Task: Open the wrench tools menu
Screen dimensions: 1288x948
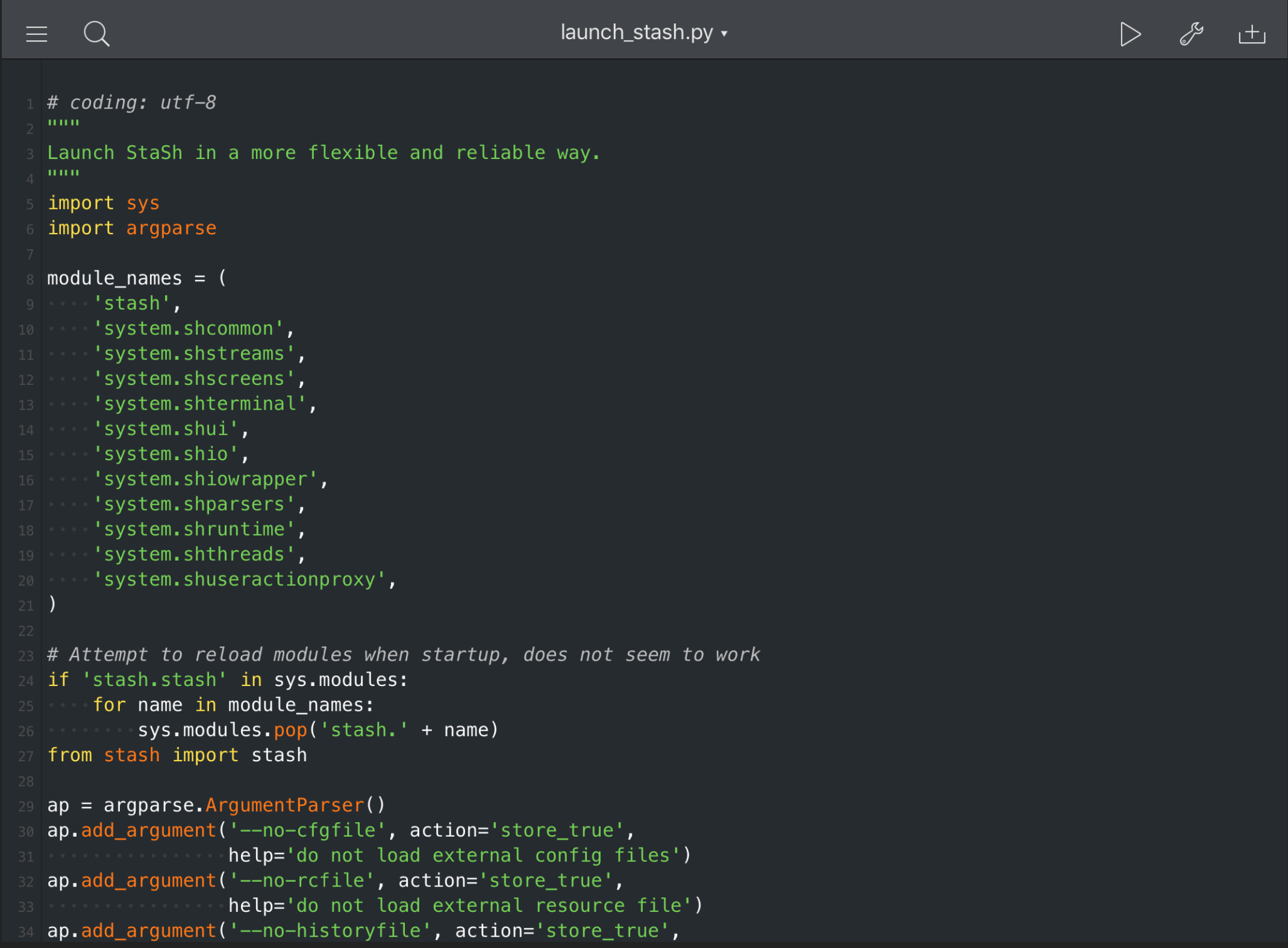Action: tap(1191, 34)
